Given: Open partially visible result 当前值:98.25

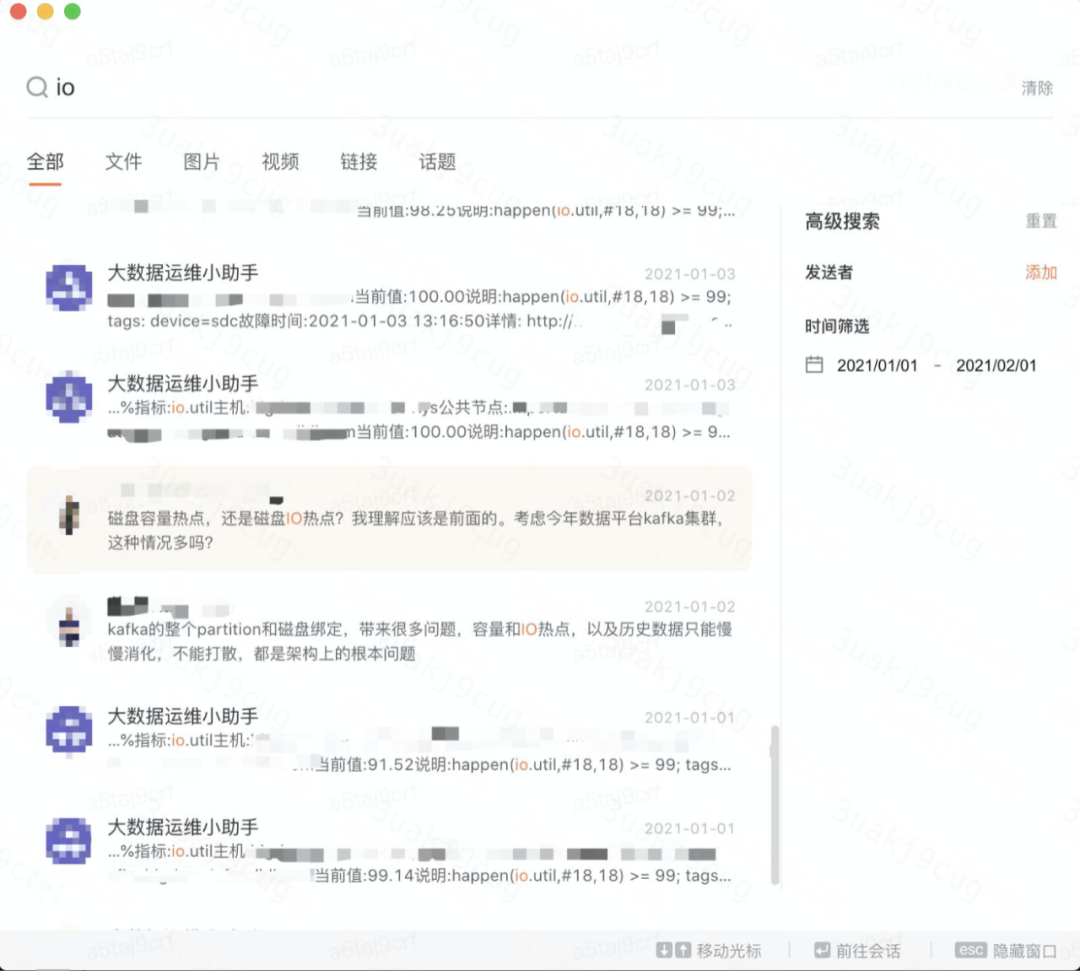Looking at the screenshot, I should point(389,211).
